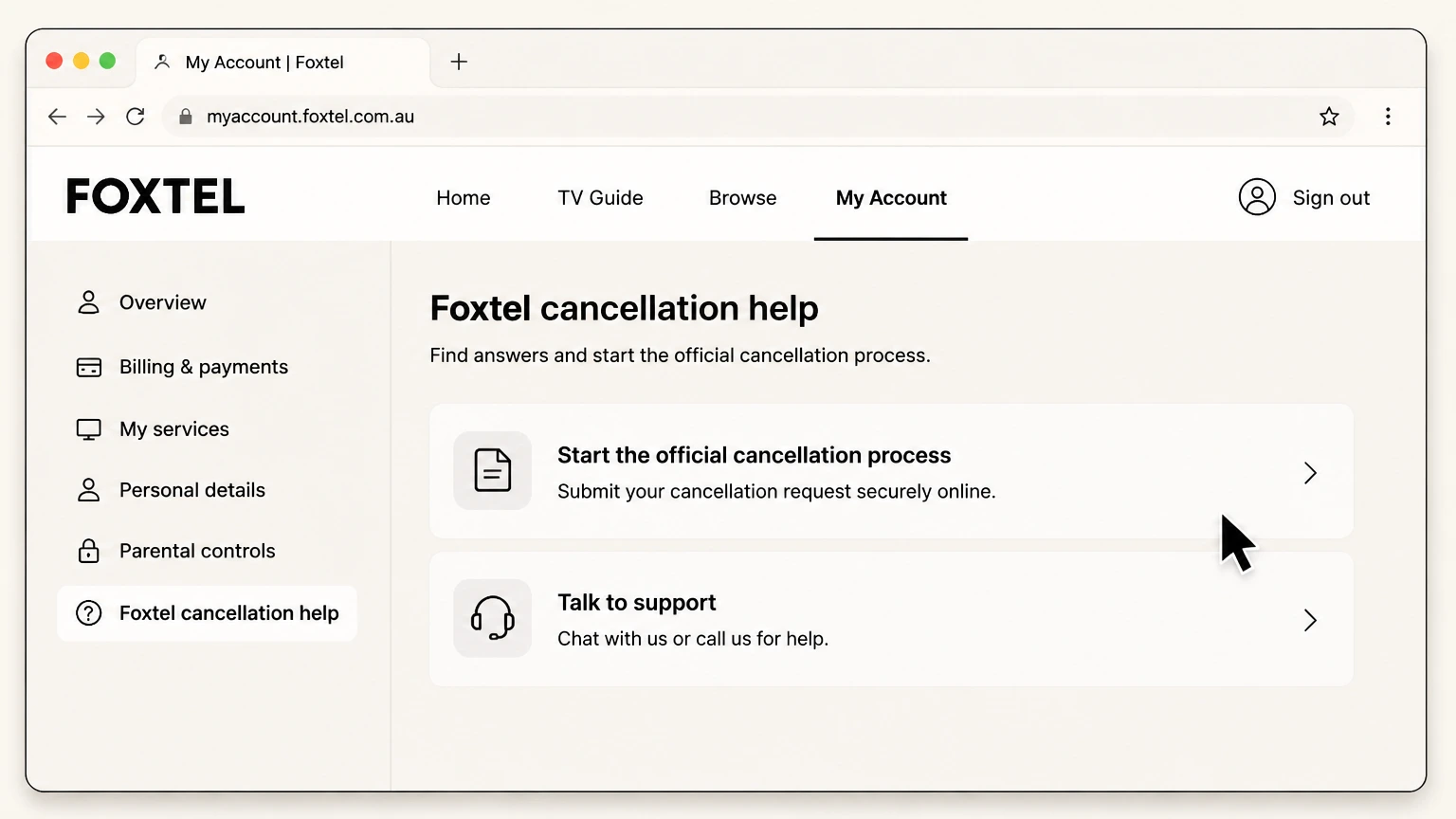Click the Billing & payments card icon
This screenshot has height=819, width=1456.
(88, 367)
